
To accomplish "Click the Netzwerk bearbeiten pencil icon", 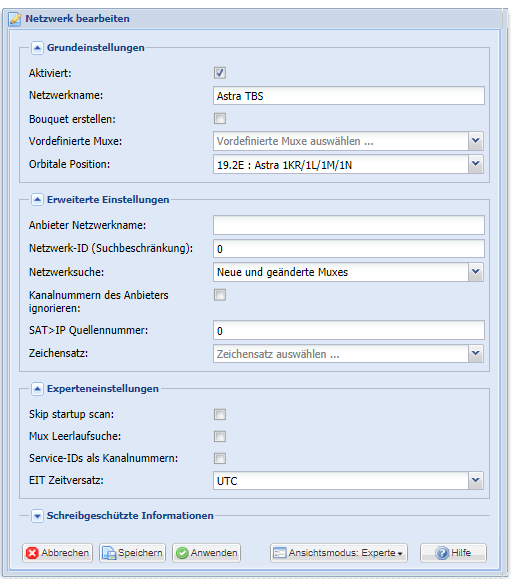I will pyautogui.click(x=15, y=19).
